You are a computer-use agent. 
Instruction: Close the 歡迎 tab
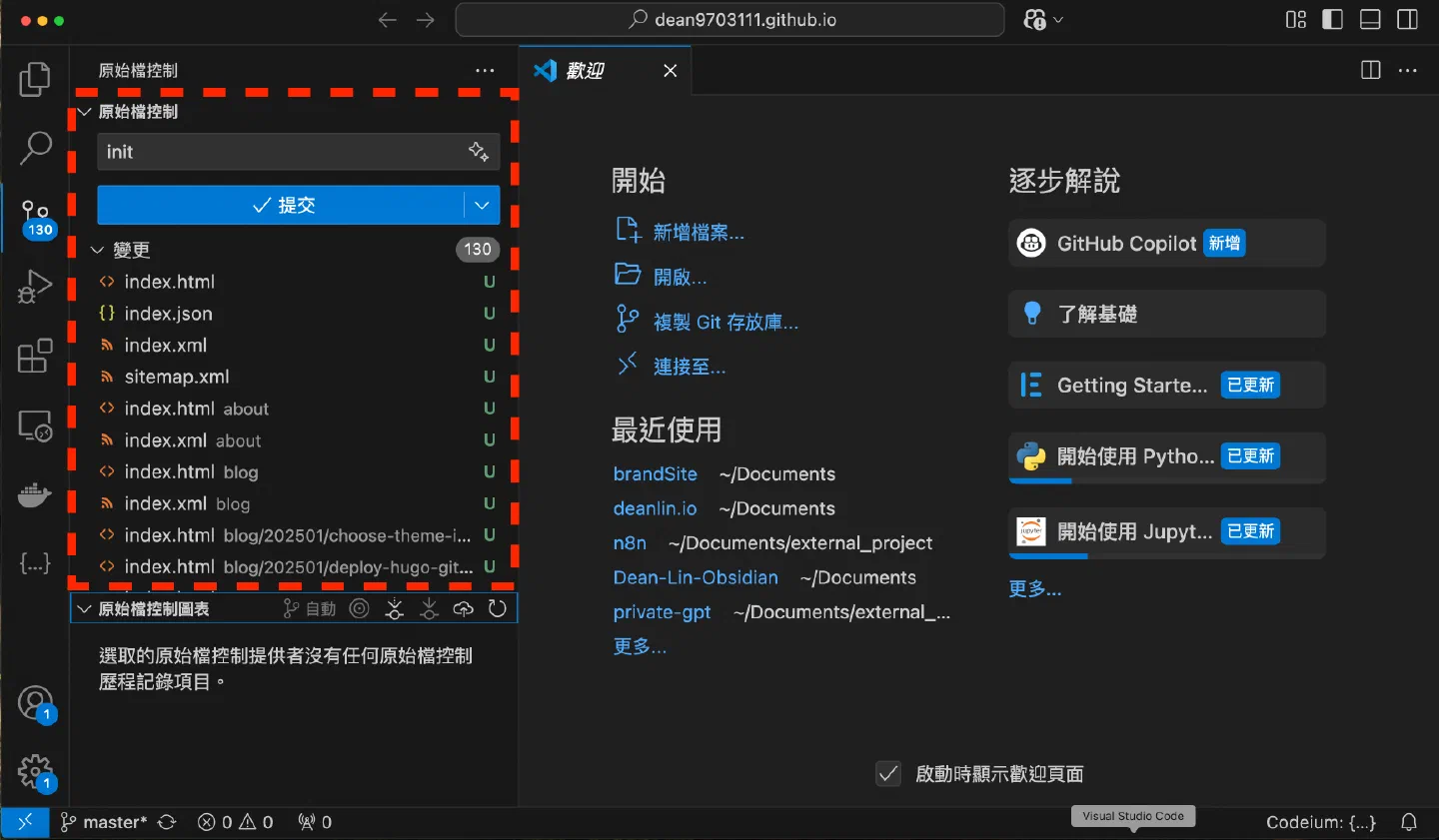tap(671, 70)
